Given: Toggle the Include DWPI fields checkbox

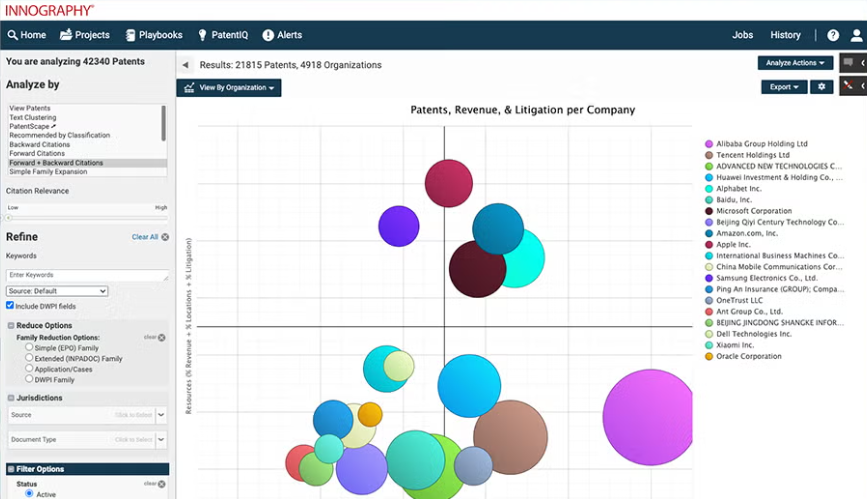Looking at the screenshot, I should click(x=10, y=305).
